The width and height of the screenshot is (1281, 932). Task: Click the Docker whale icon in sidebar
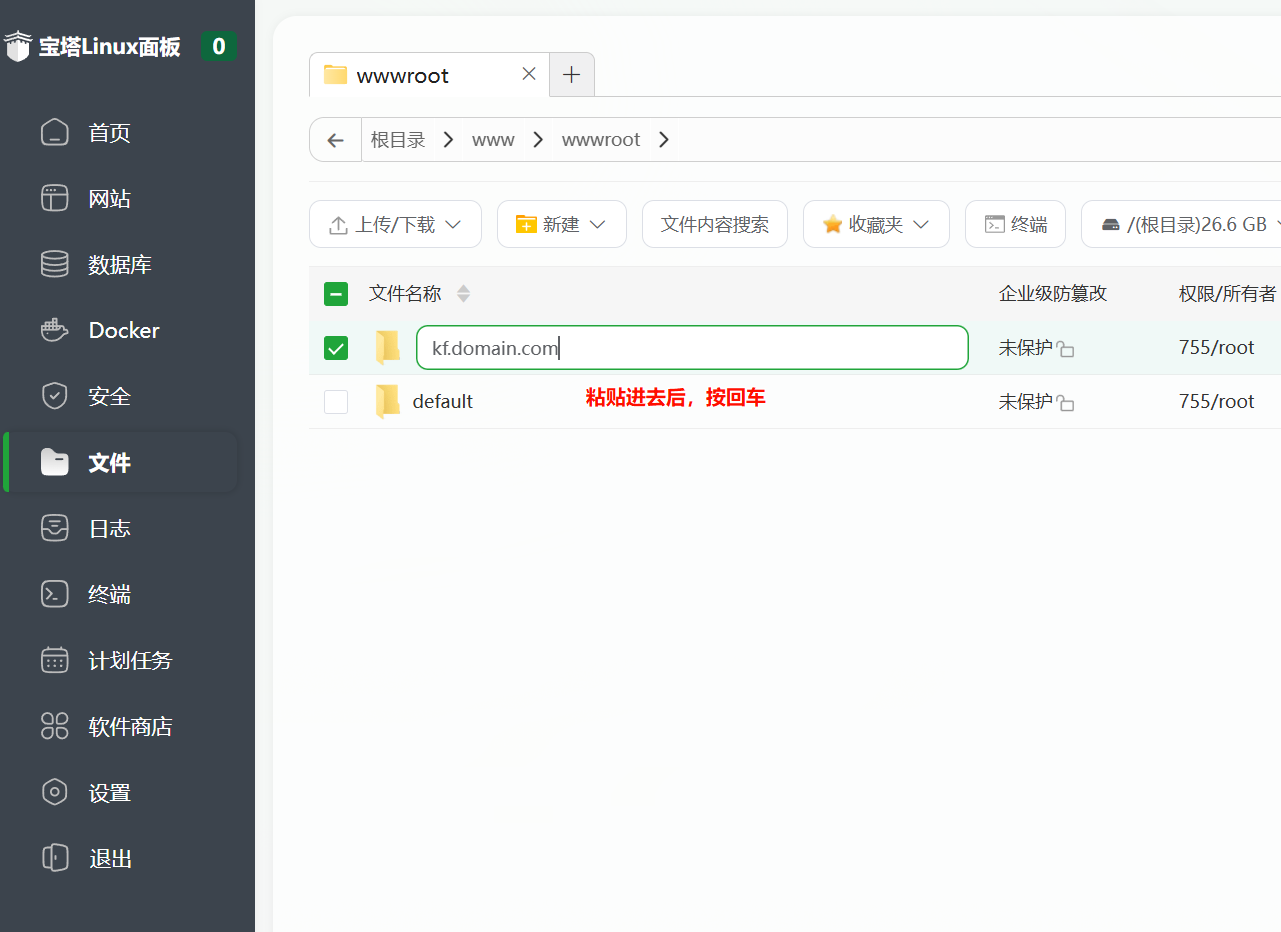tap(54, 330)
